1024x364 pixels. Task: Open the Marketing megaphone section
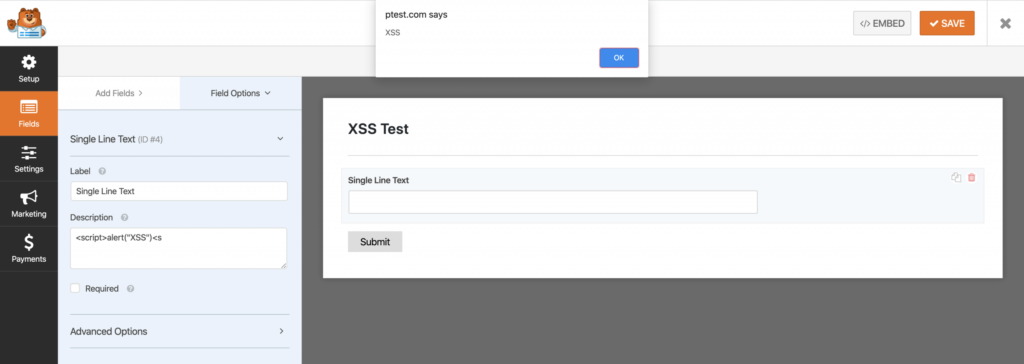(29, 203)
